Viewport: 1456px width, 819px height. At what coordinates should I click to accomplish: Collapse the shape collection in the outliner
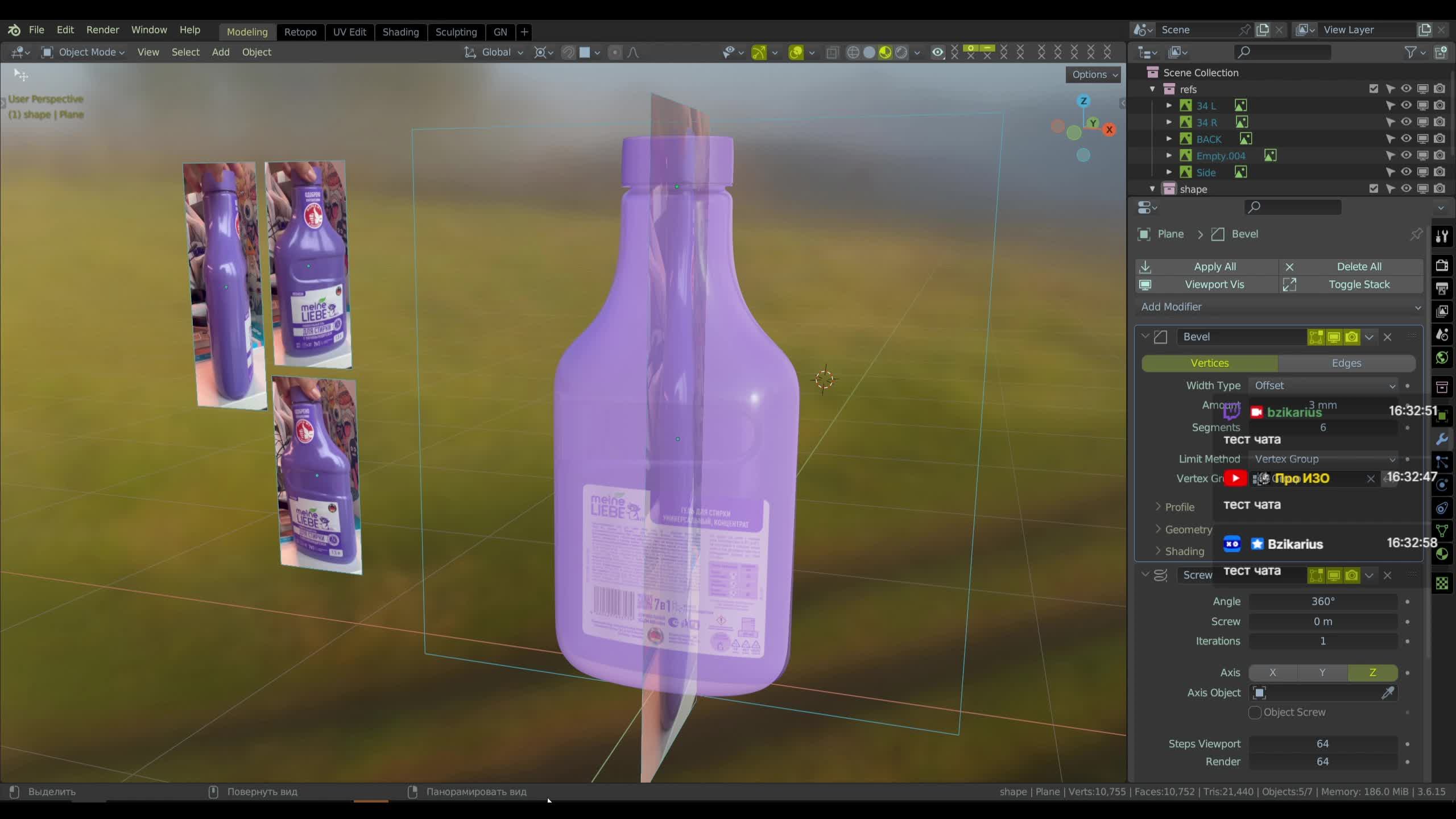[1152, 189]
